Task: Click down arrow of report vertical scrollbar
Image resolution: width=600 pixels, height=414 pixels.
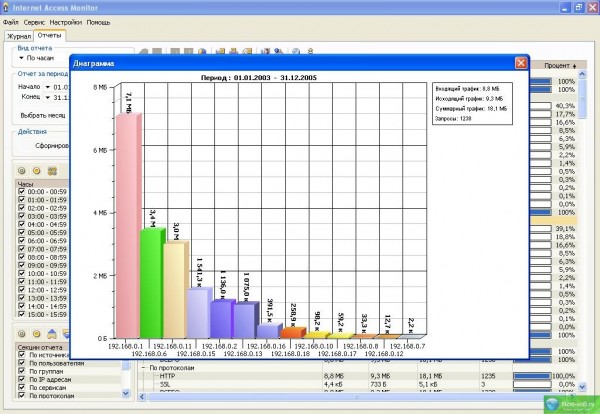Action: (582, 387)
